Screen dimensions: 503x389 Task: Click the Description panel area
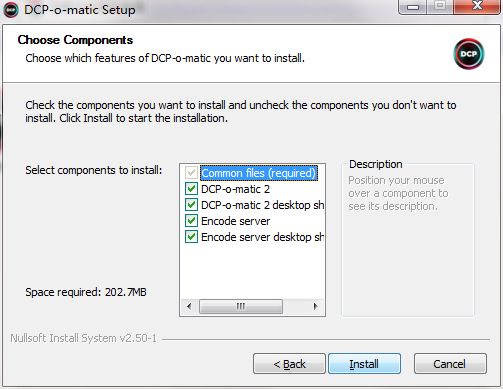click(x=408, y=240)
